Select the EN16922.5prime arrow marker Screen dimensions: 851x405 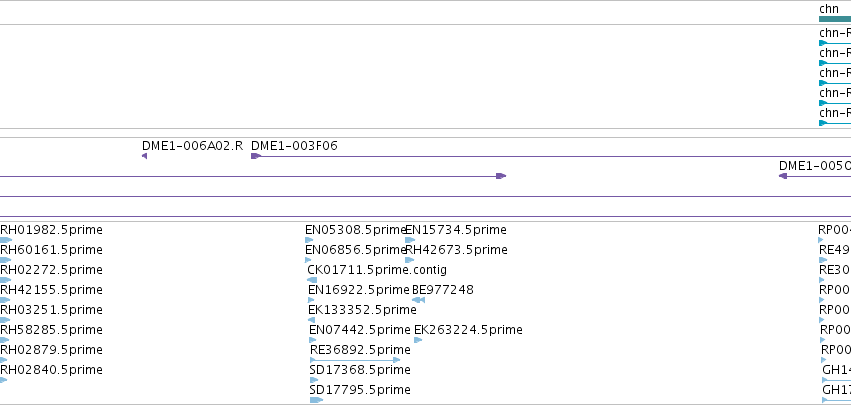(311, 300)
